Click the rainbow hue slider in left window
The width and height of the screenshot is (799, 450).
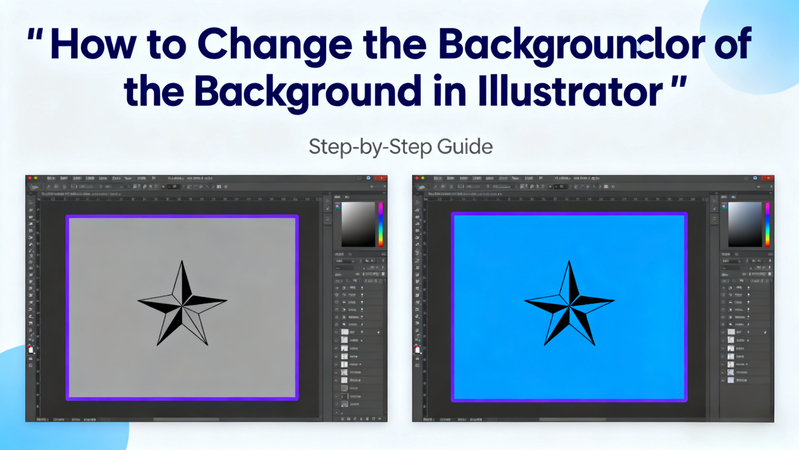[x=380, y=224]
